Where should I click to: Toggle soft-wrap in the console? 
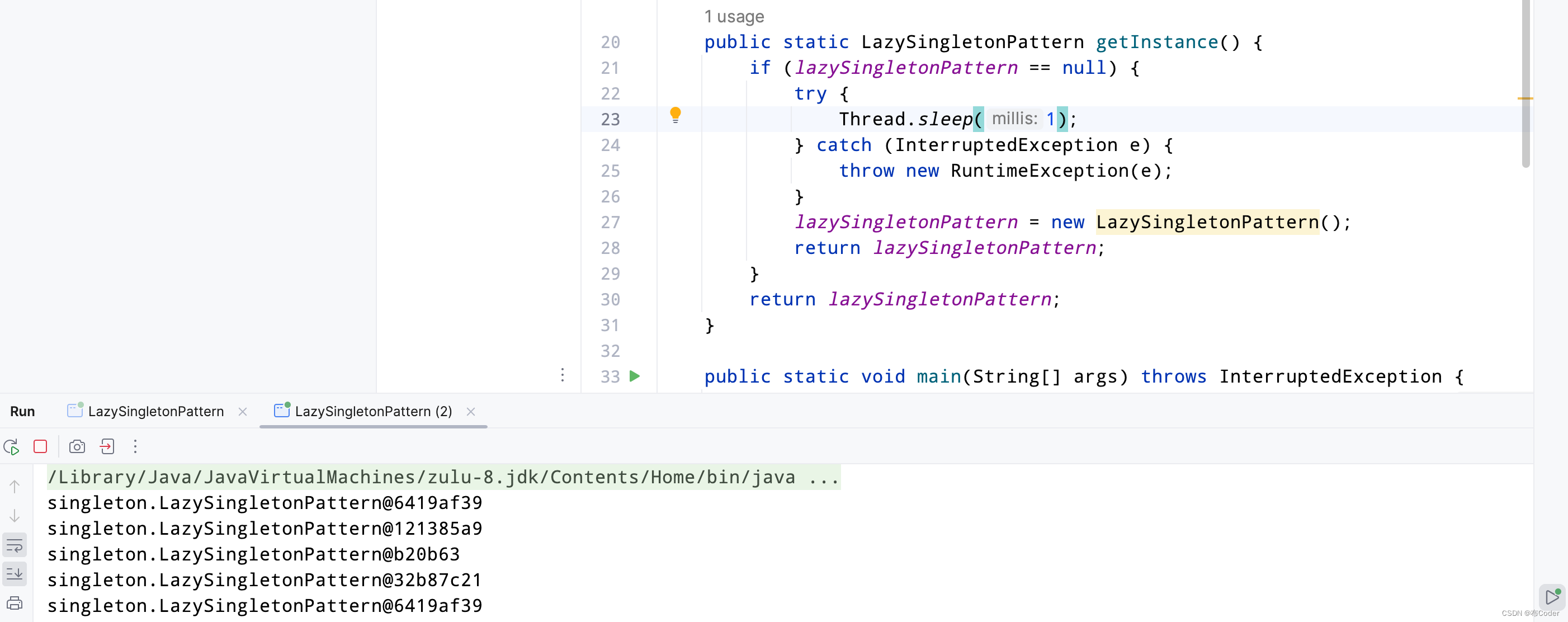(x=14, y=545)
